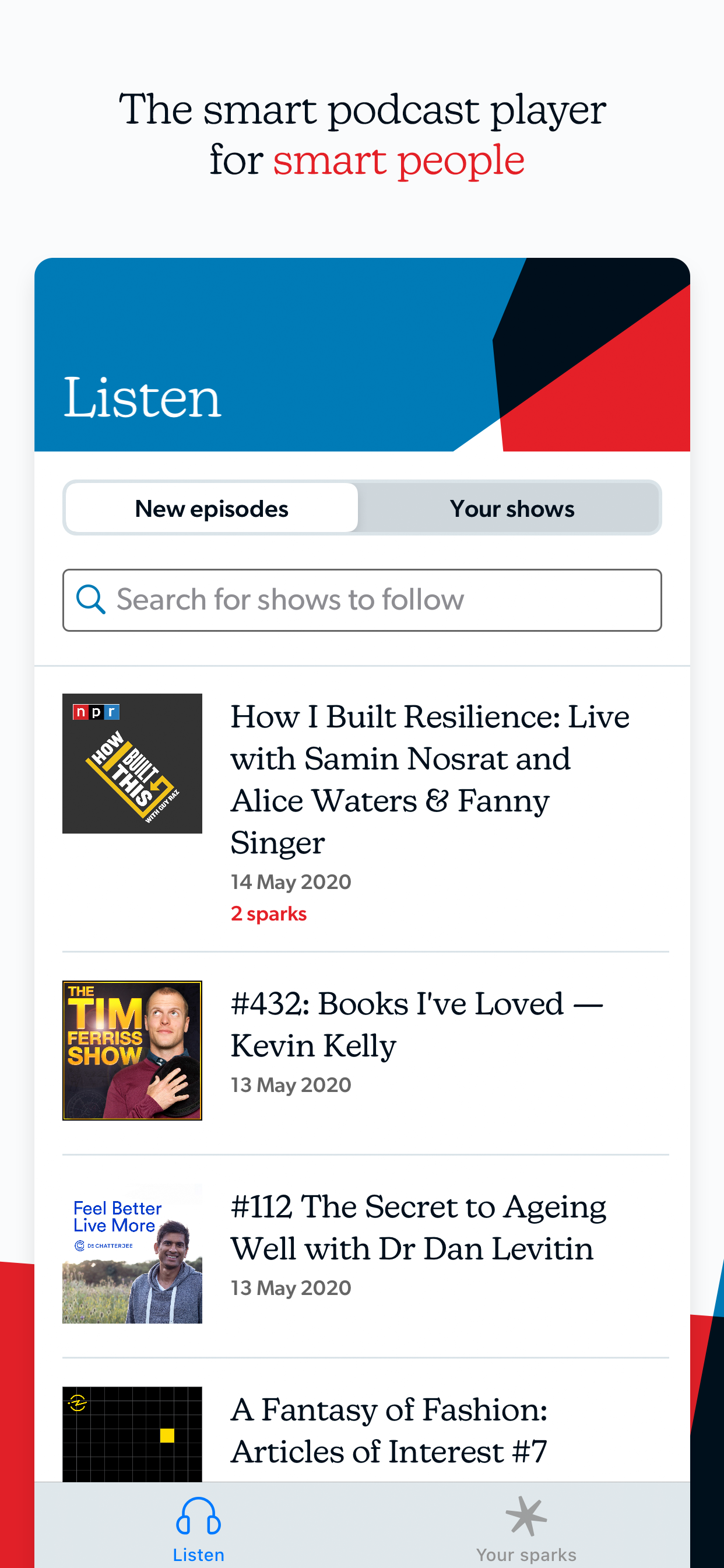Tap the Your sparks asterisk icon
This screenshot has height=1568, width=724.
(x=526, y=1515)
